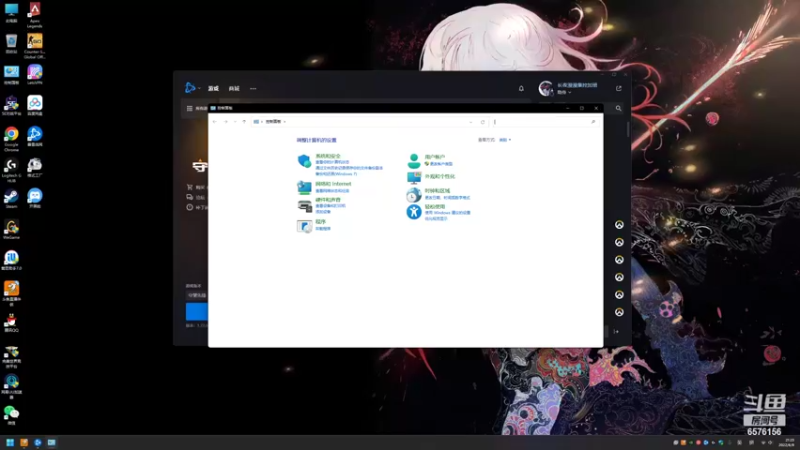Image resolution: width=800 pixels, height=450 pixels.
Task: Open Programs category icon
Action: click(x=304, y=226)
